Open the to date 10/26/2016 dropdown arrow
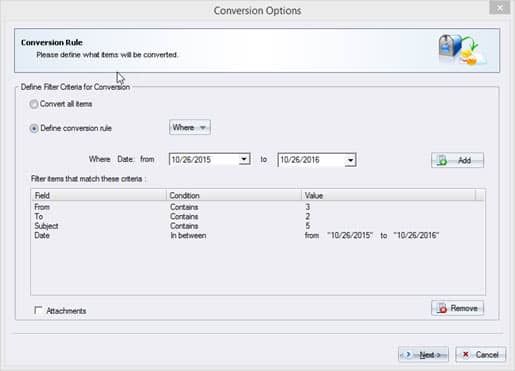The height and width of the screenshot is (371, 515). 350,160
